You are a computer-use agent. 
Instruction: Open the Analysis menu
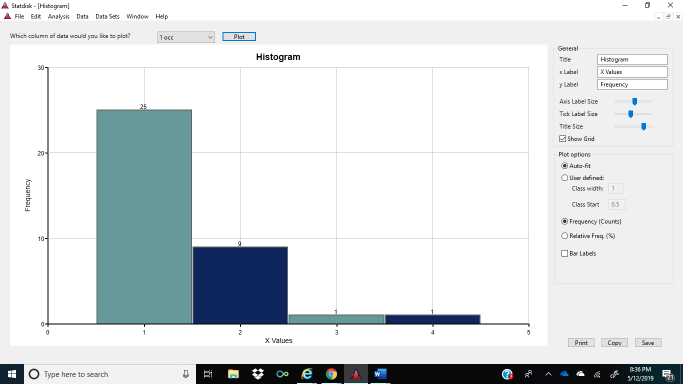click(x=58, y=17)
